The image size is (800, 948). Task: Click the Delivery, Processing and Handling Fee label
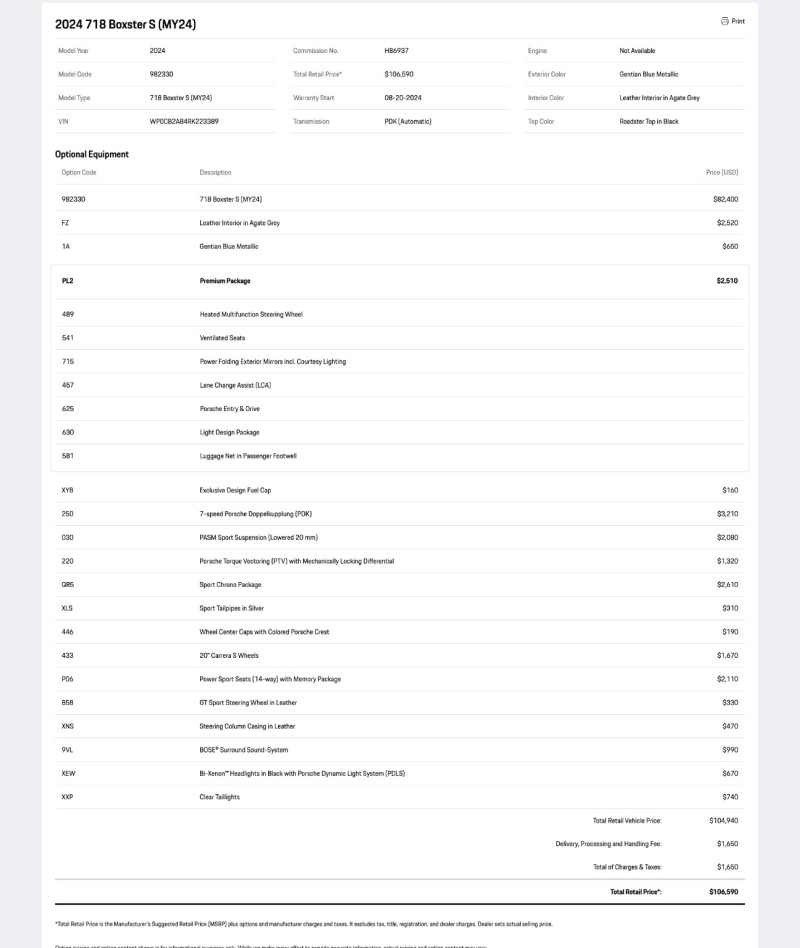pyautogui.click(x=608, y=844)
